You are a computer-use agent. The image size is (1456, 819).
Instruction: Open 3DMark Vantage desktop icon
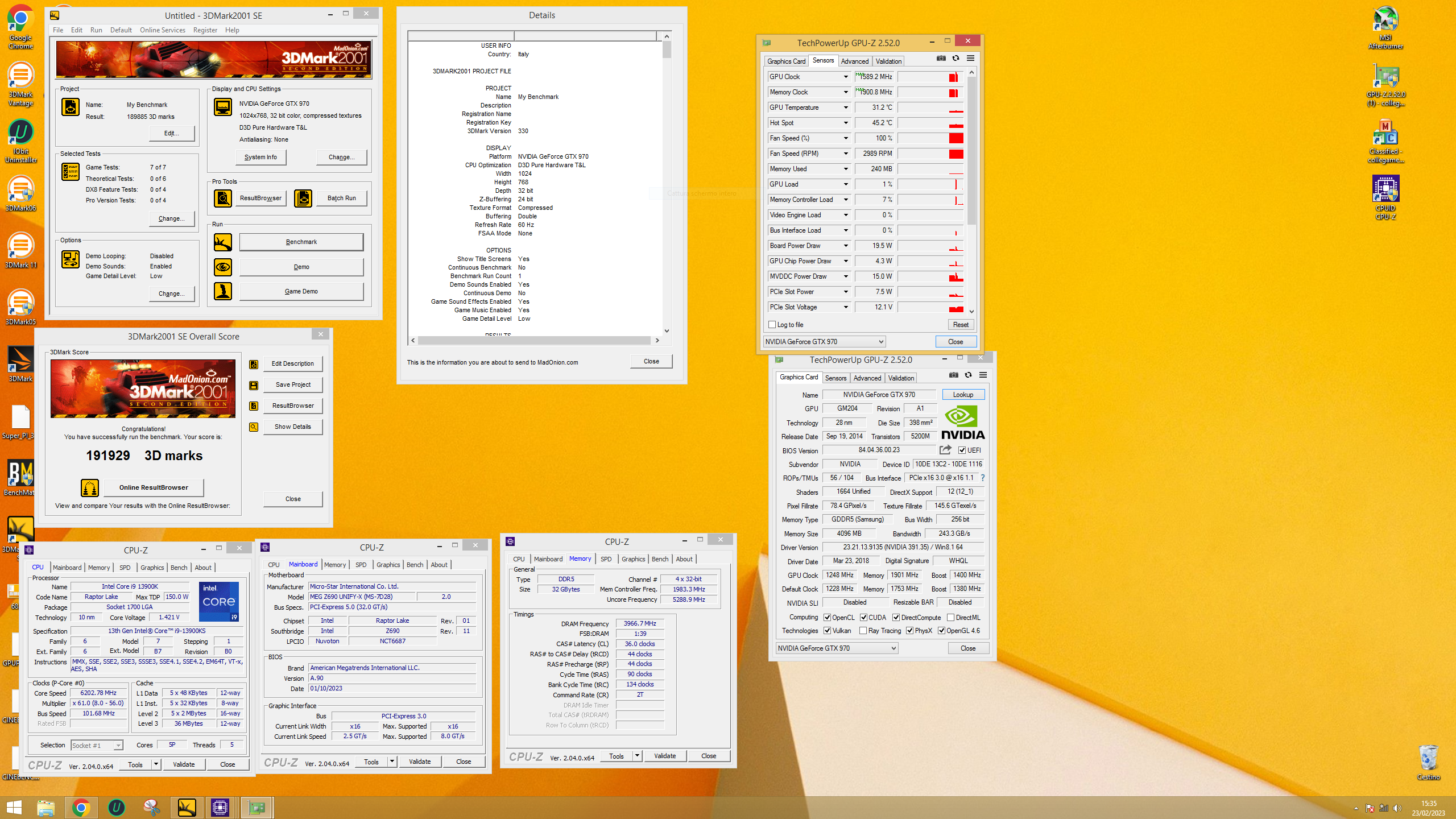(x=20, y=84)
